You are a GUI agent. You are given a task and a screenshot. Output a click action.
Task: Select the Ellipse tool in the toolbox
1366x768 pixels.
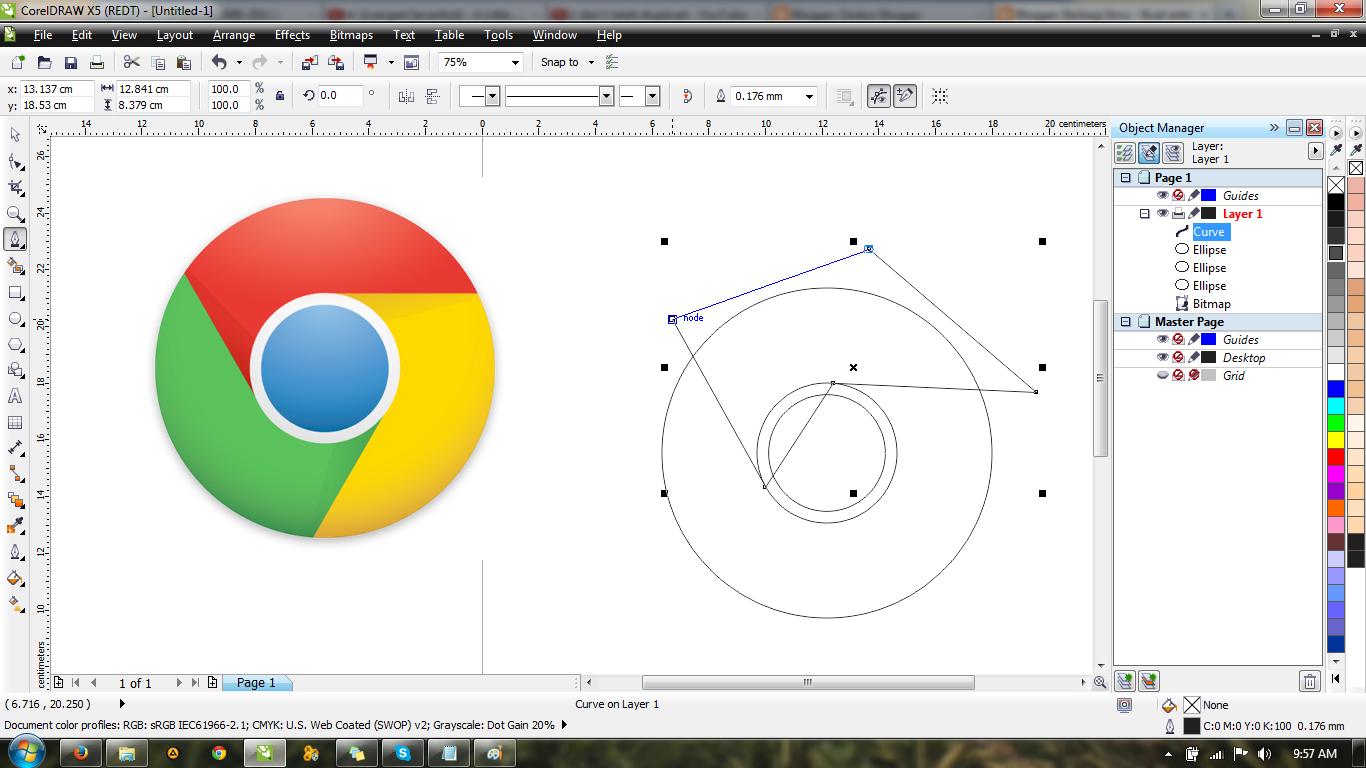(15, 318)
